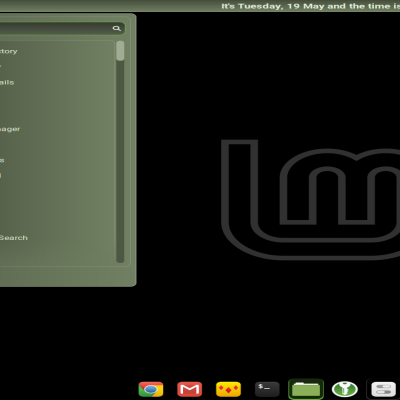Select the menu entry ending in "ails"
Image resolution: width=400 pixels, height=400 pixels.
[7, 82]
